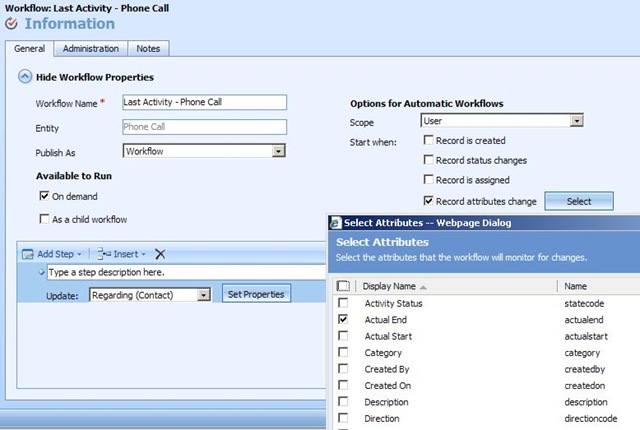Screen dimensions: 640x430
Task: Open the Scope dropdown
Action: tap(576, 121)
